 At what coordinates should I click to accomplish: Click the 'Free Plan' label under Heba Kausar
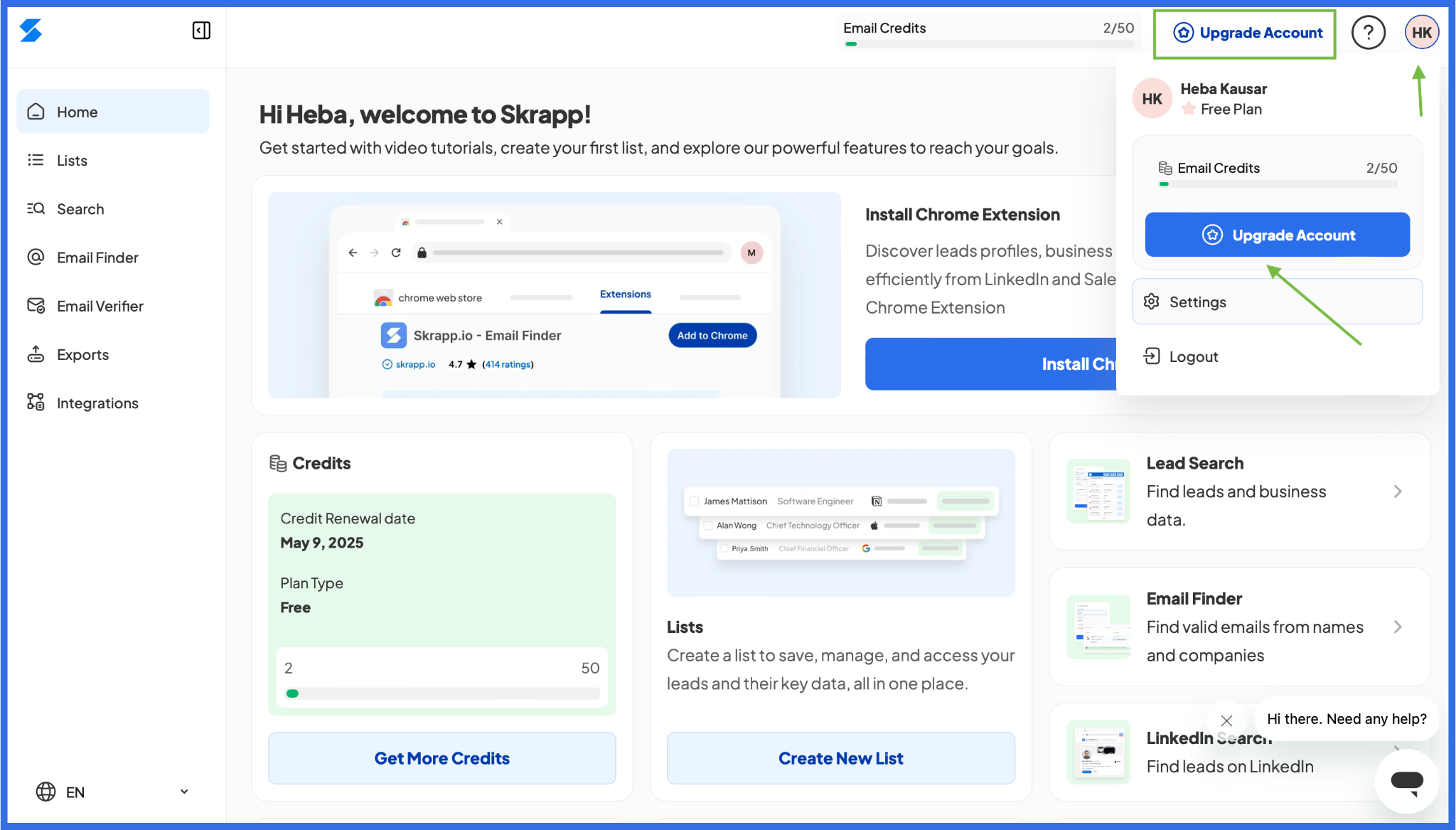point(1231,109)
